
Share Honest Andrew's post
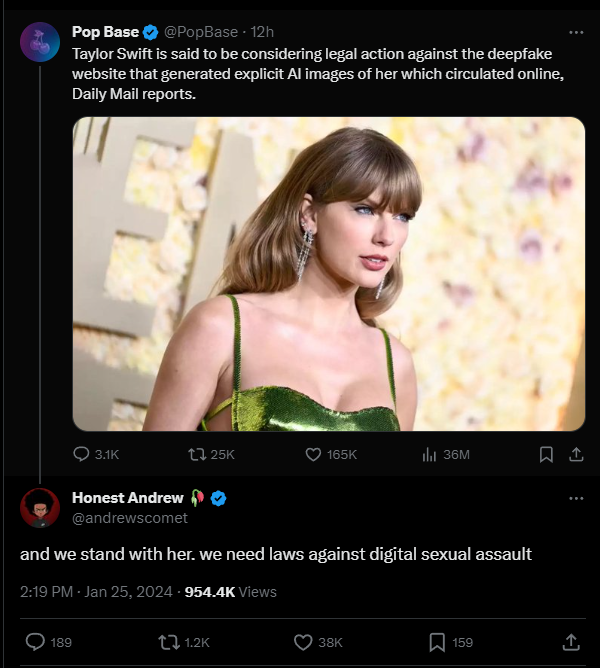pos(571,642)
